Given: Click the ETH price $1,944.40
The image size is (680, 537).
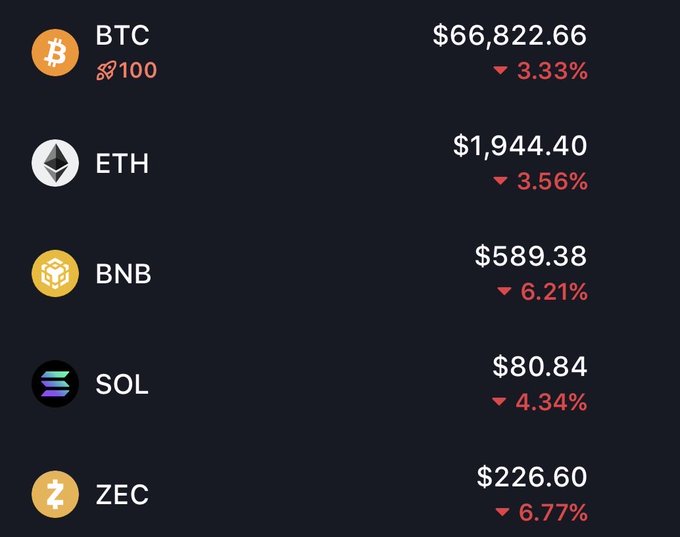Looking at the screenshot, I should click(x=520, y=146).
